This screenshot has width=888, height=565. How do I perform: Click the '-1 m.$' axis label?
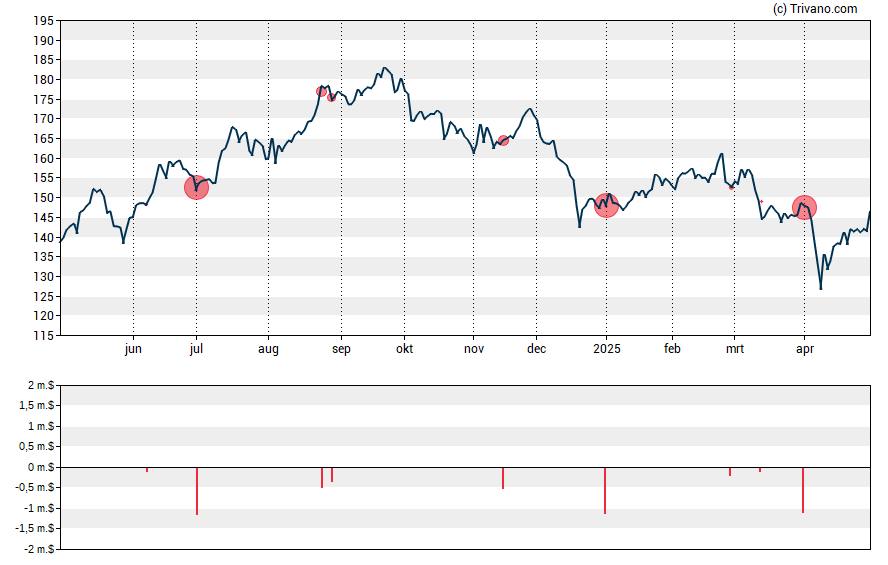click(x=39, y=508)
